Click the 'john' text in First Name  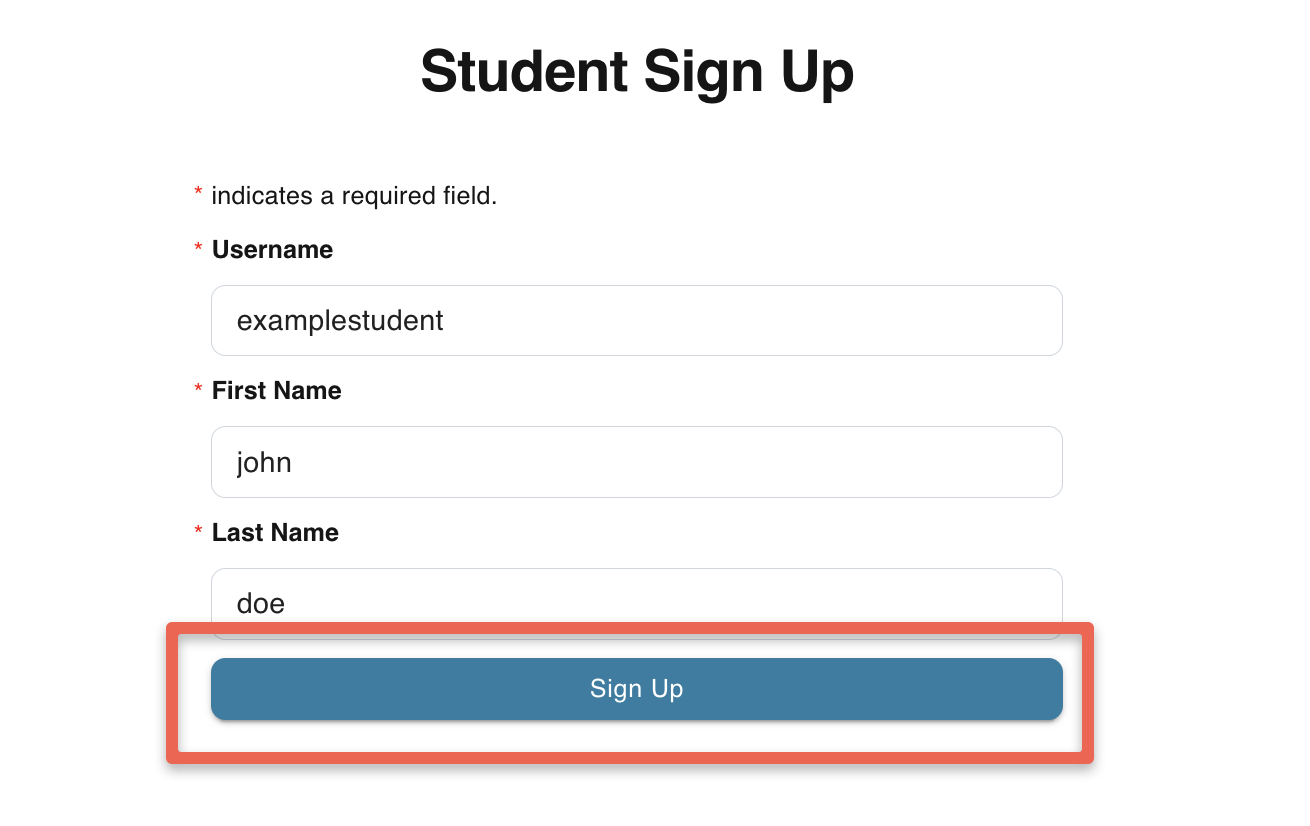264,462
